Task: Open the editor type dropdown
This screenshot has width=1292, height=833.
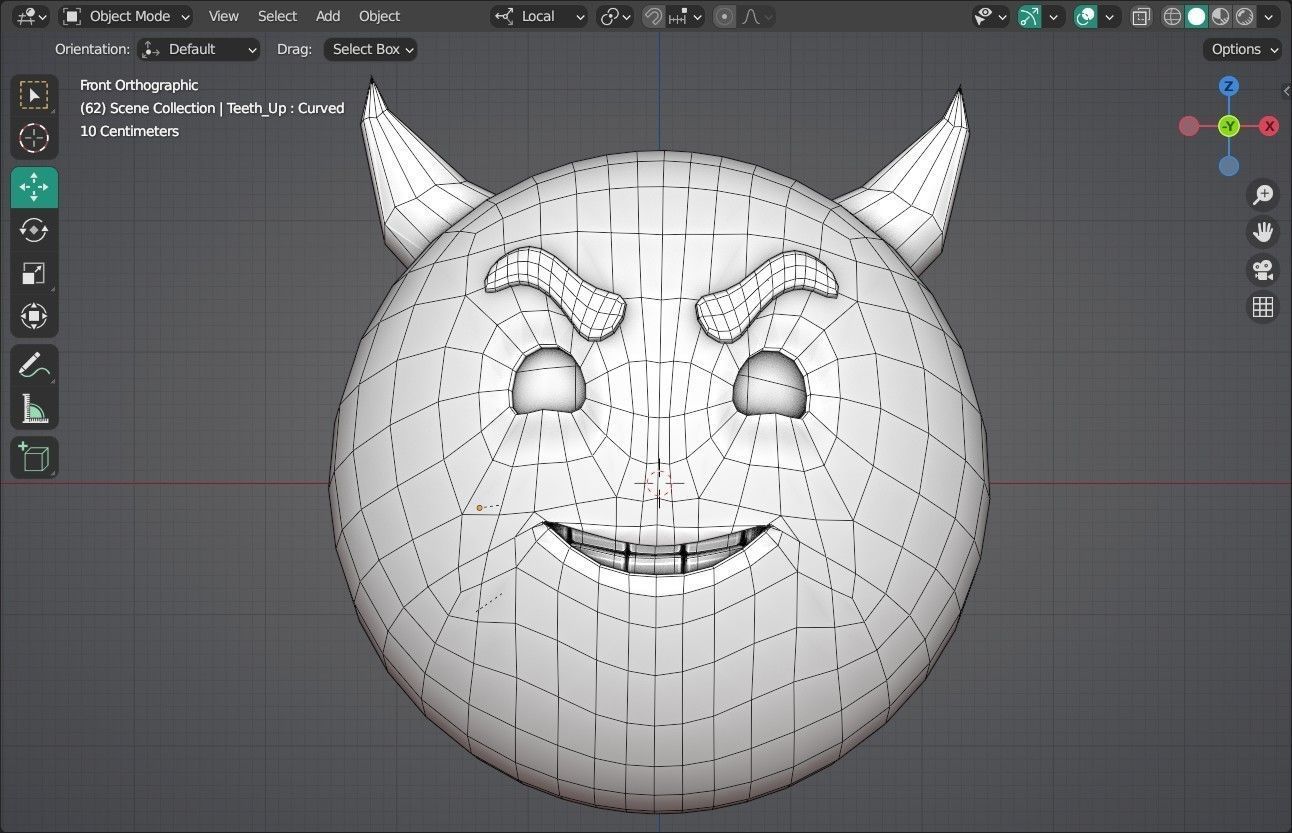Action: coord(32,16)
